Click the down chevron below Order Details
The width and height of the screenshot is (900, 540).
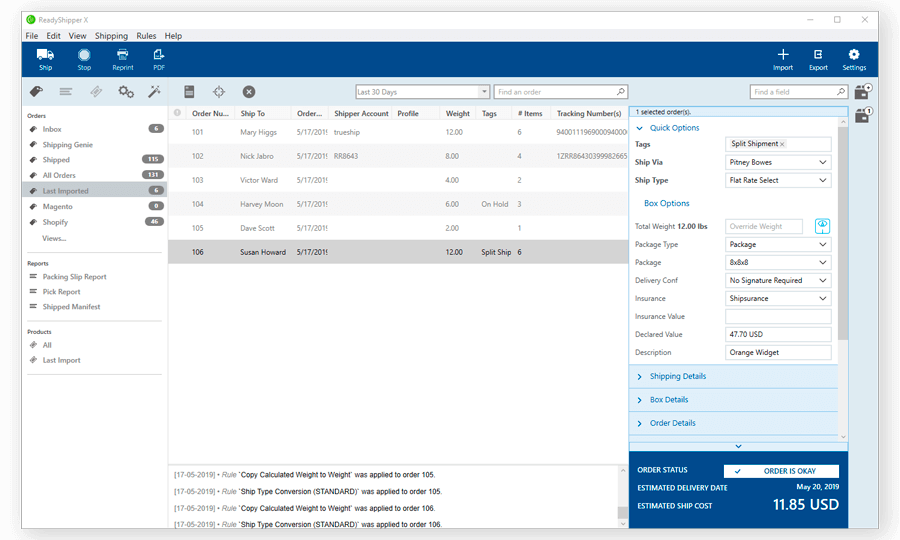pos(738,446)
